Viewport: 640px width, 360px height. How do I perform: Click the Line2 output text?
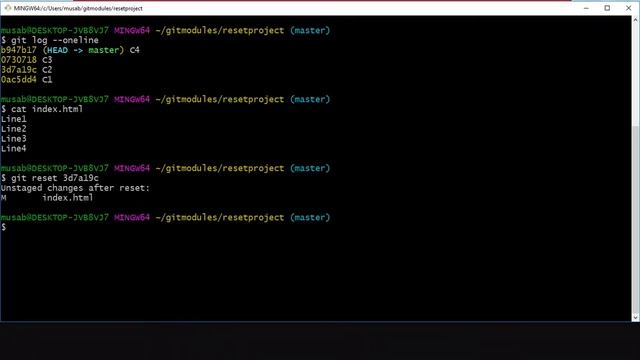coord(13,129)
